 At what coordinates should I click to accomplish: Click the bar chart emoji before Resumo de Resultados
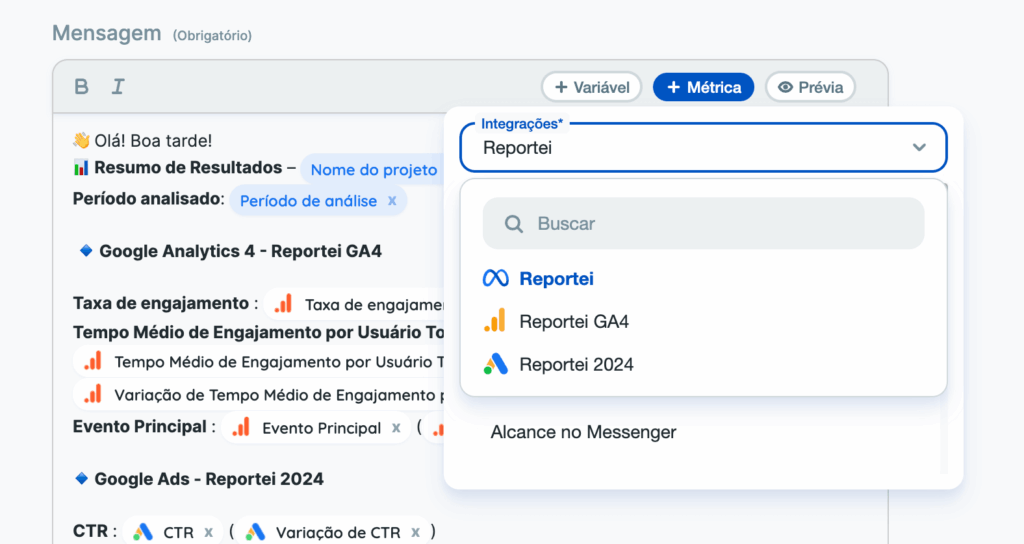click(81, 168)
